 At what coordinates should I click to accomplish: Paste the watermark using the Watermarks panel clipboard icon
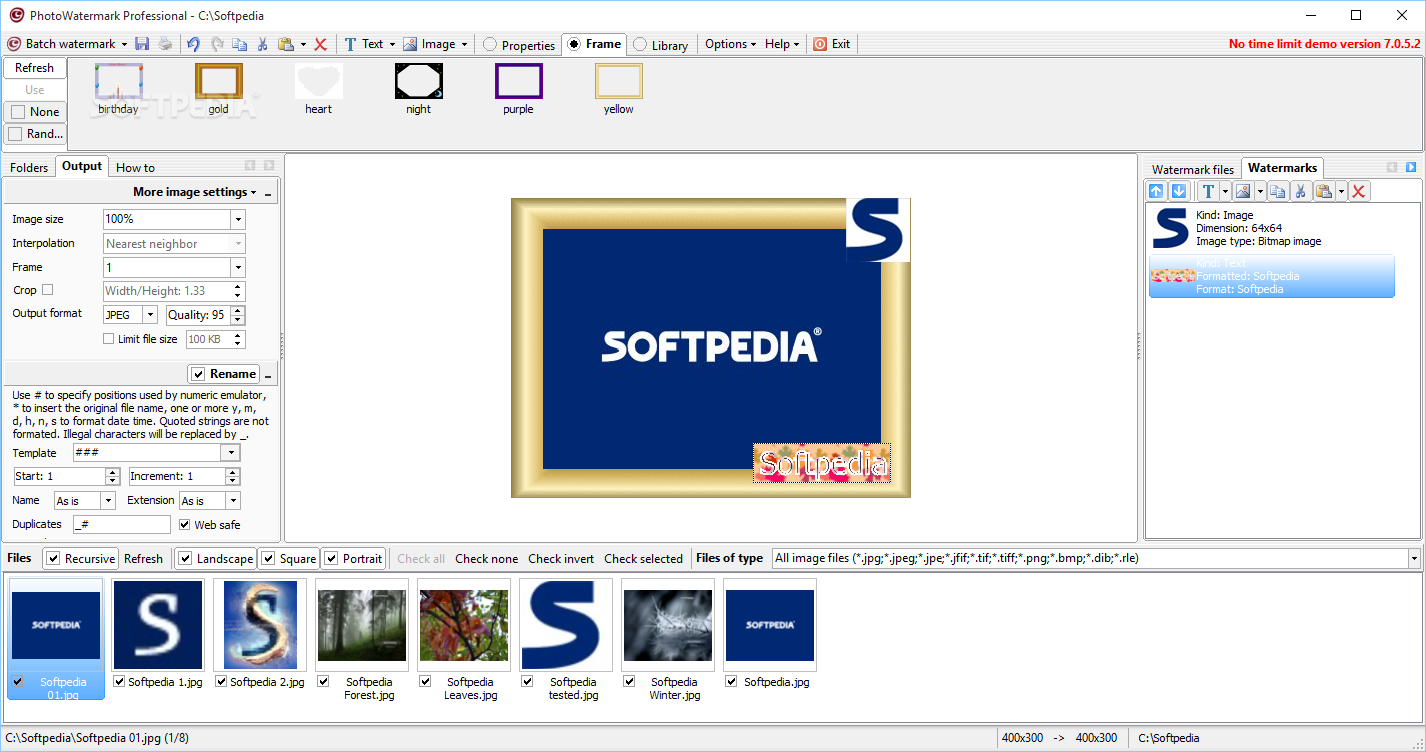click(1324, 191)
